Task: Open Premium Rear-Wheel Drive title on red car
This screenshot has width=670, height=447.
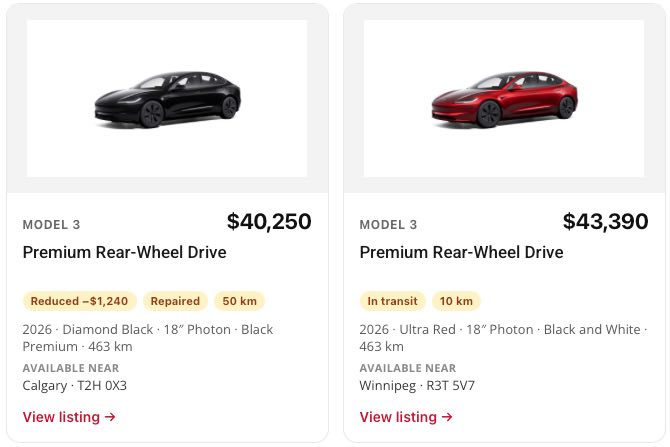Action: 461,252
